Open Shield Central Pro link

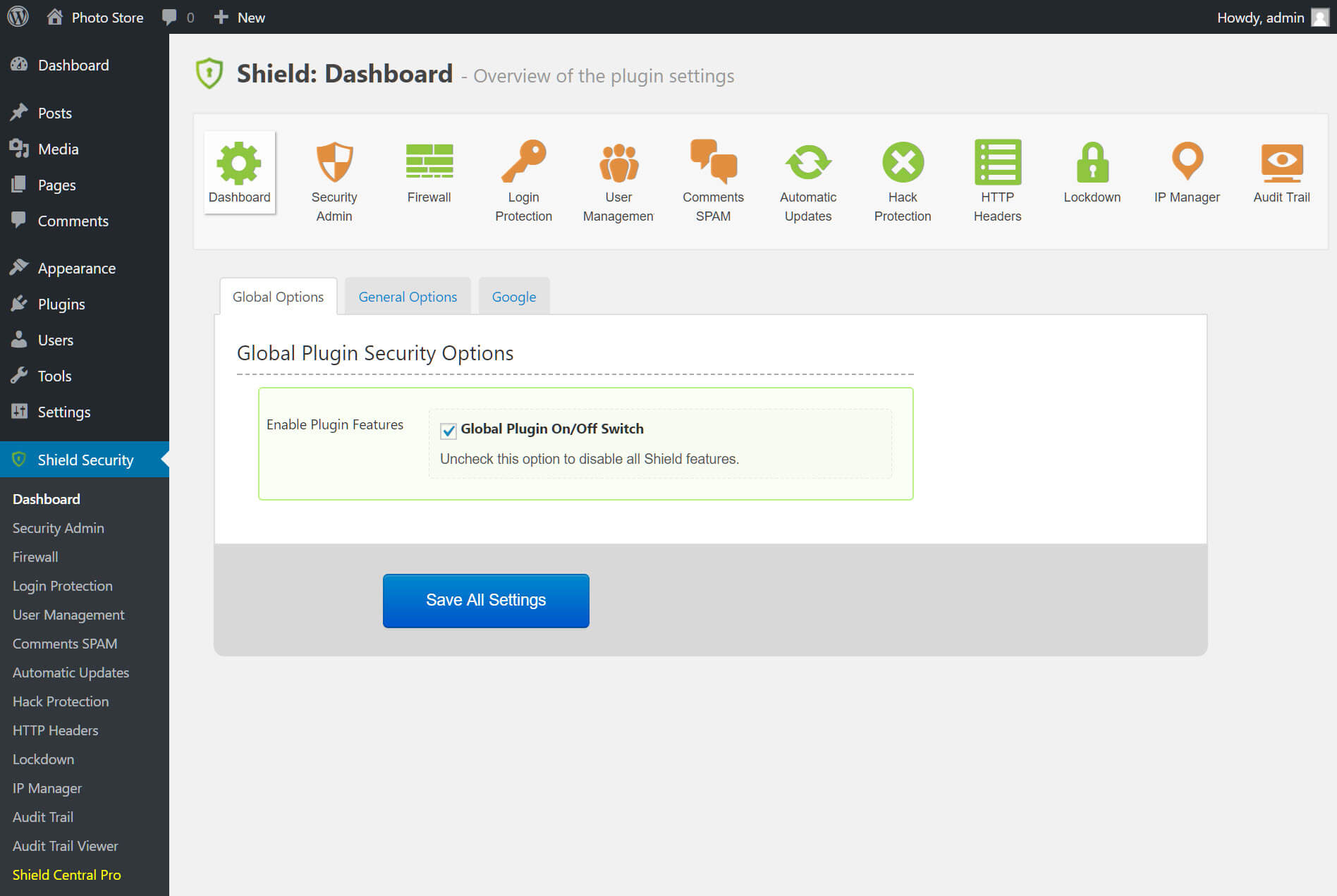(67, 875)
